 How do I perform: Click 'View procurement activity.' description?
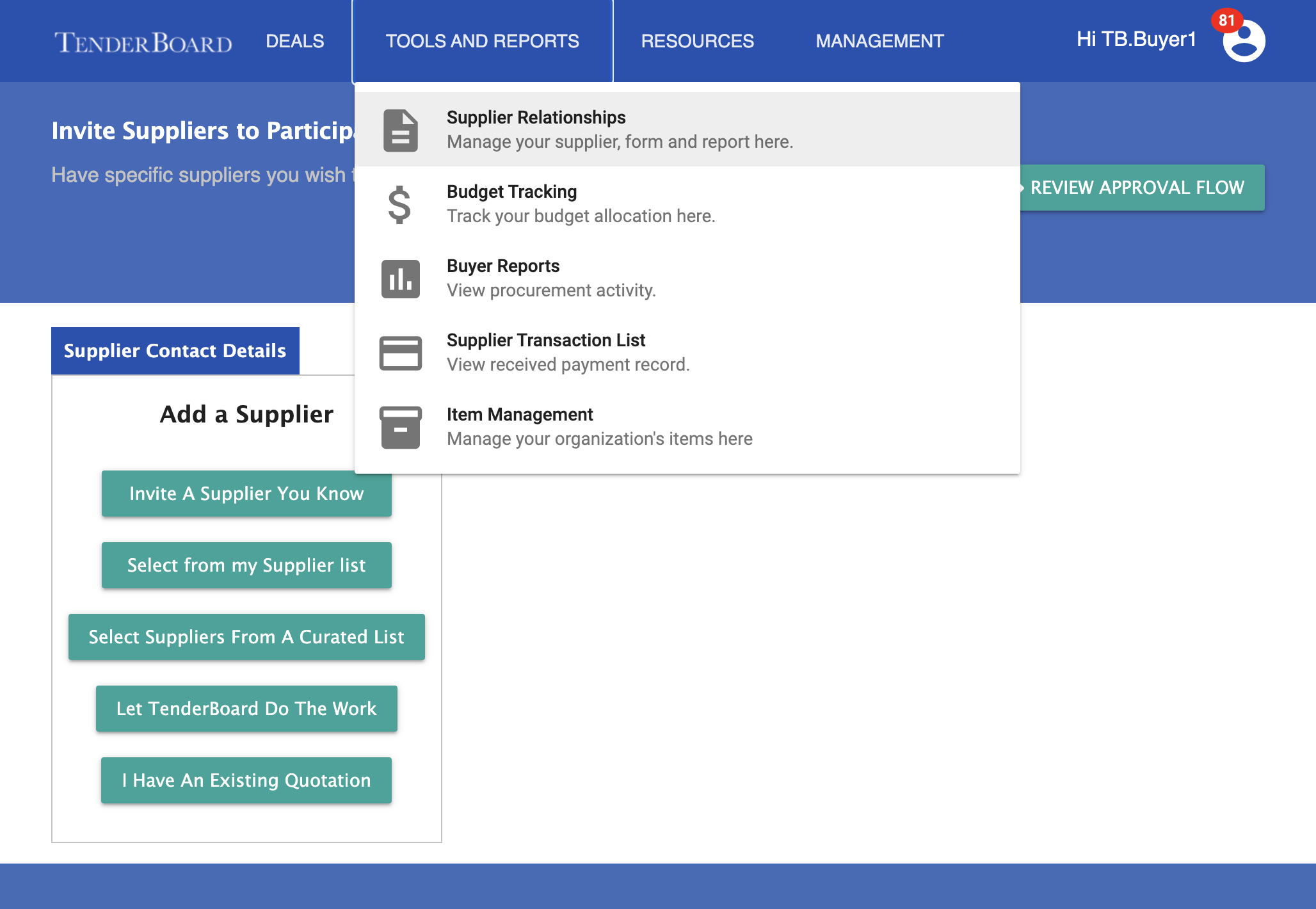(551, 290)
